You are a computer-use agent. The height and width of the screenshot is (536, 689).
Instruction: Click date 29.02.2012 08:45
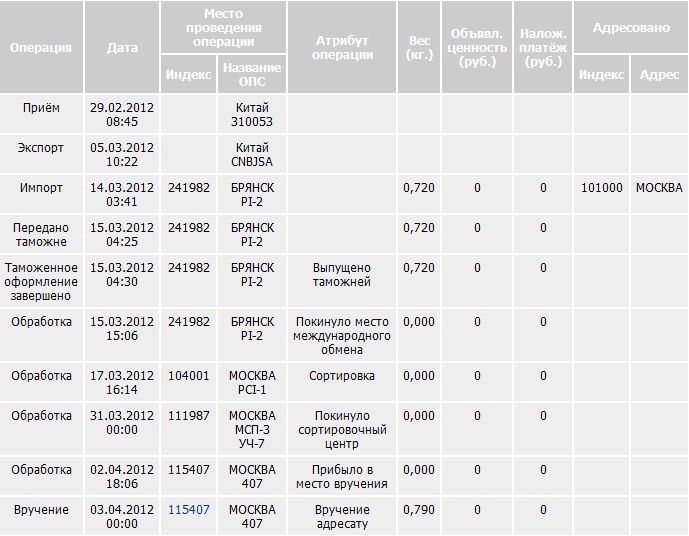122,115
